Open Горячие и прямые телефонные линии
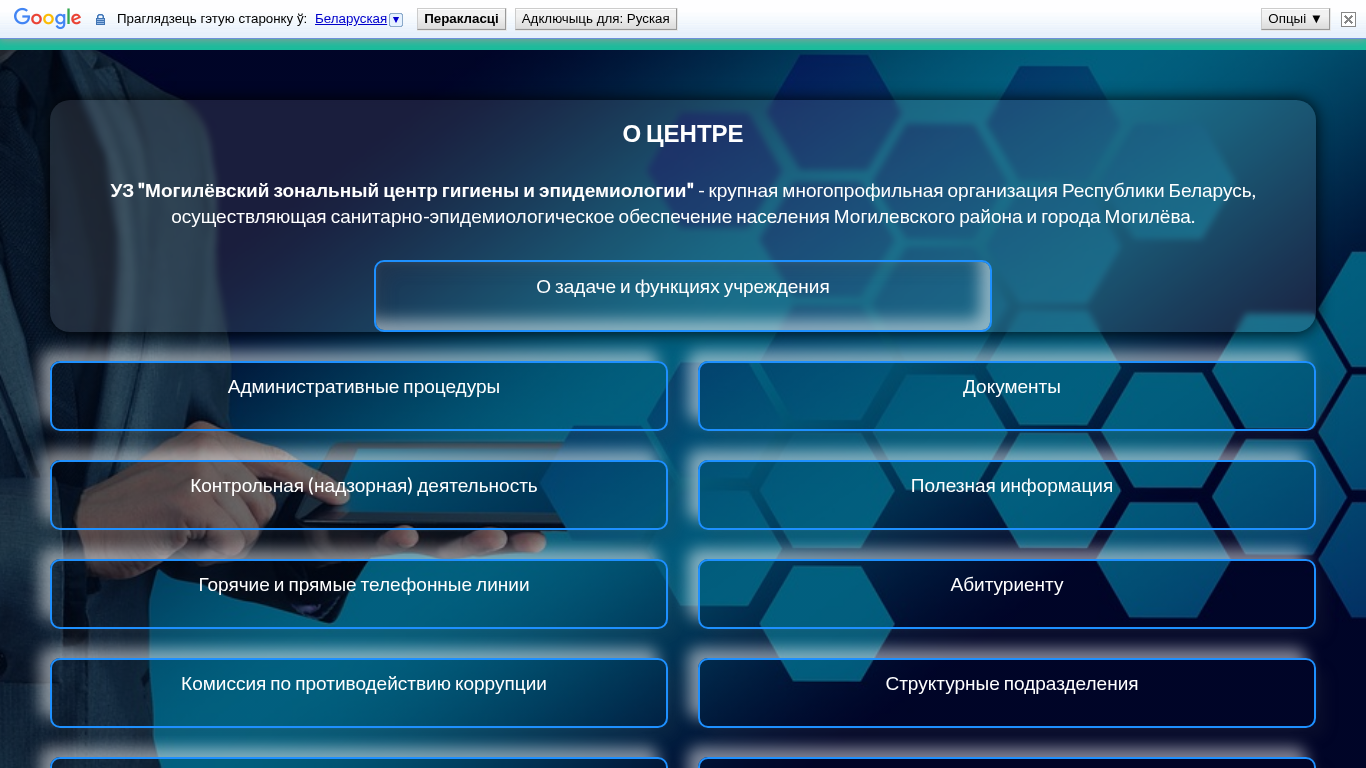The width and height of the screenshot is (1366, 768). (359, 594)
